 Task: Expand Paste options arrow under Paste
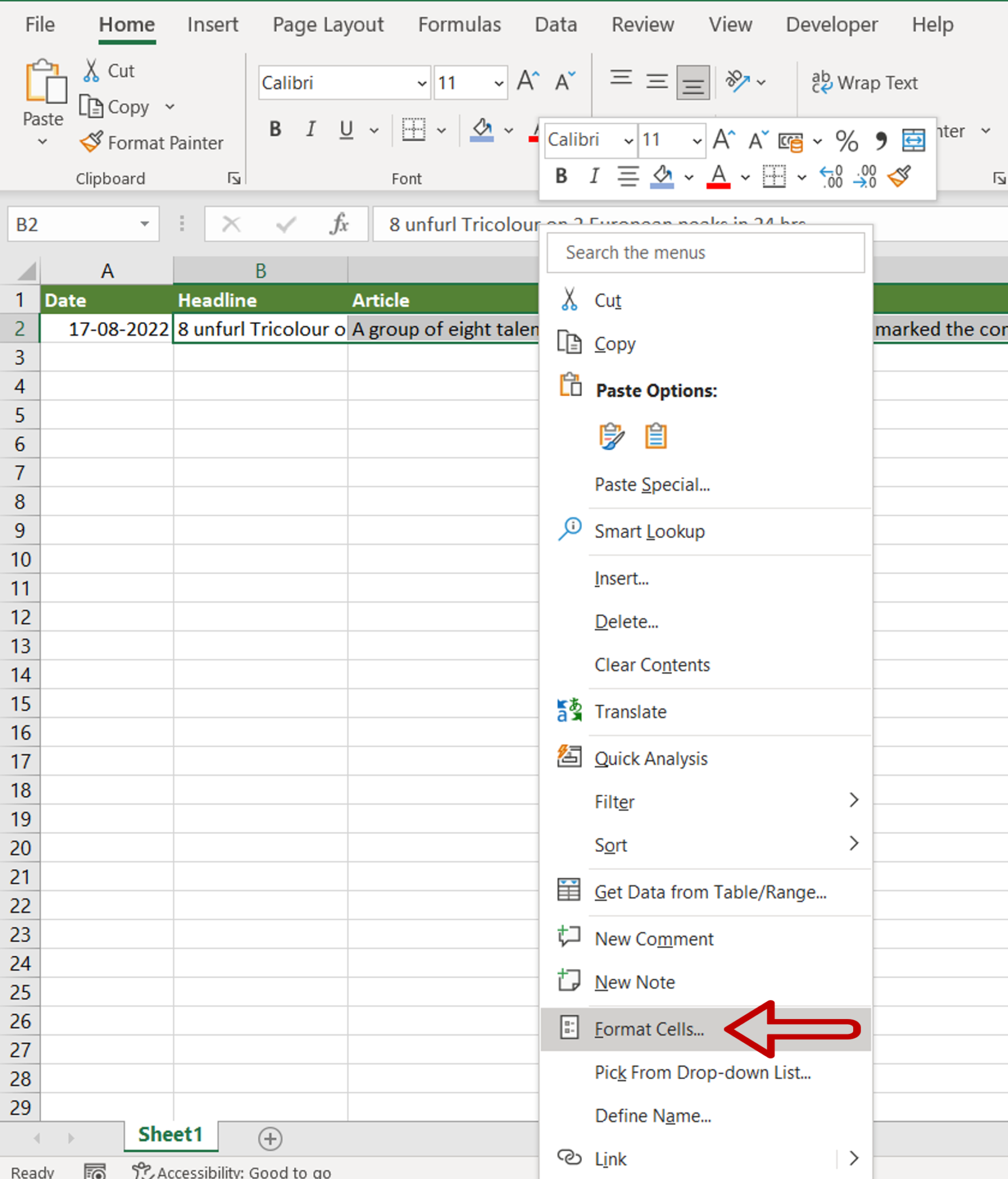42,142
